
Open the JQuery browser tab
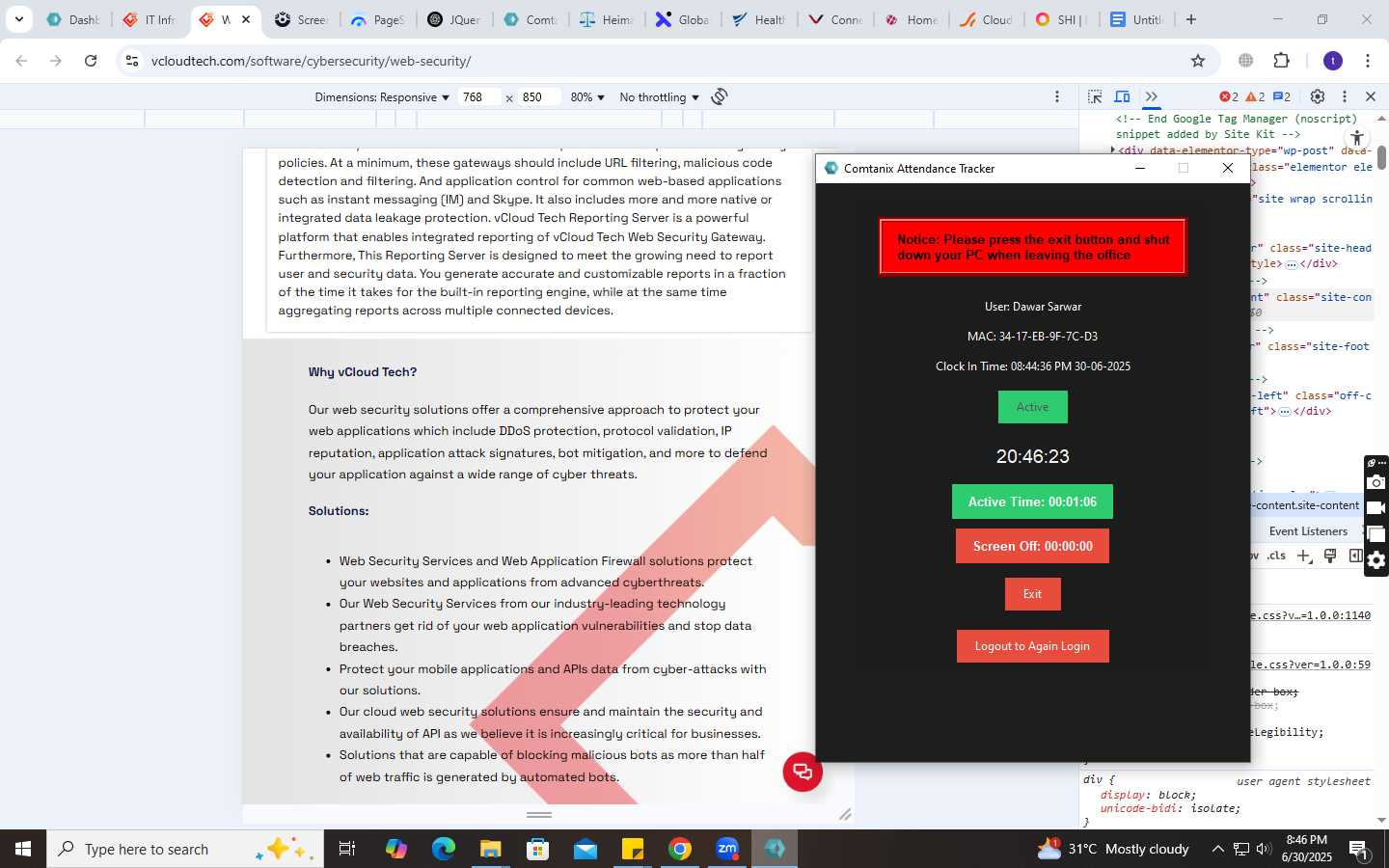coord(453,19)
